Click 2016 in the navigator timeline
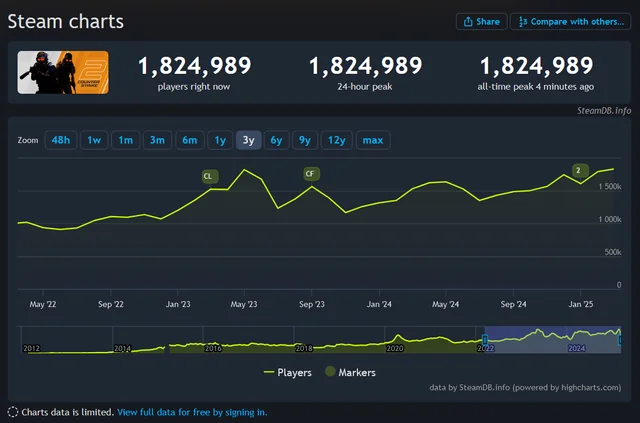The image size is (640, 423). pyautogui.click(x=213, y=348)
